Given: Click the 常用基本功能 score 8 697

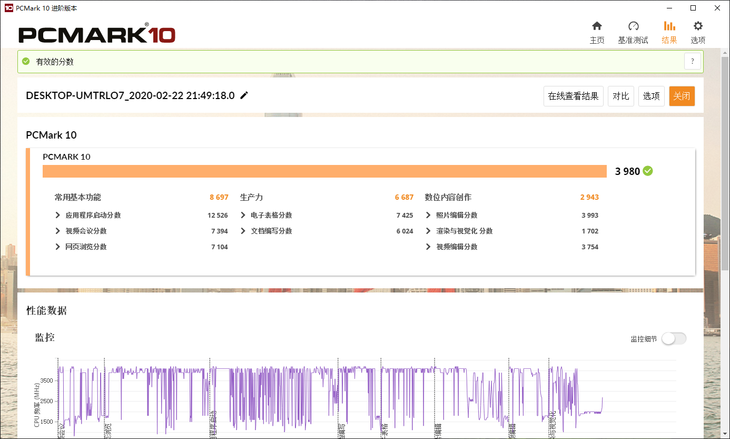Looking at the screenshot, I should [219, 197].
